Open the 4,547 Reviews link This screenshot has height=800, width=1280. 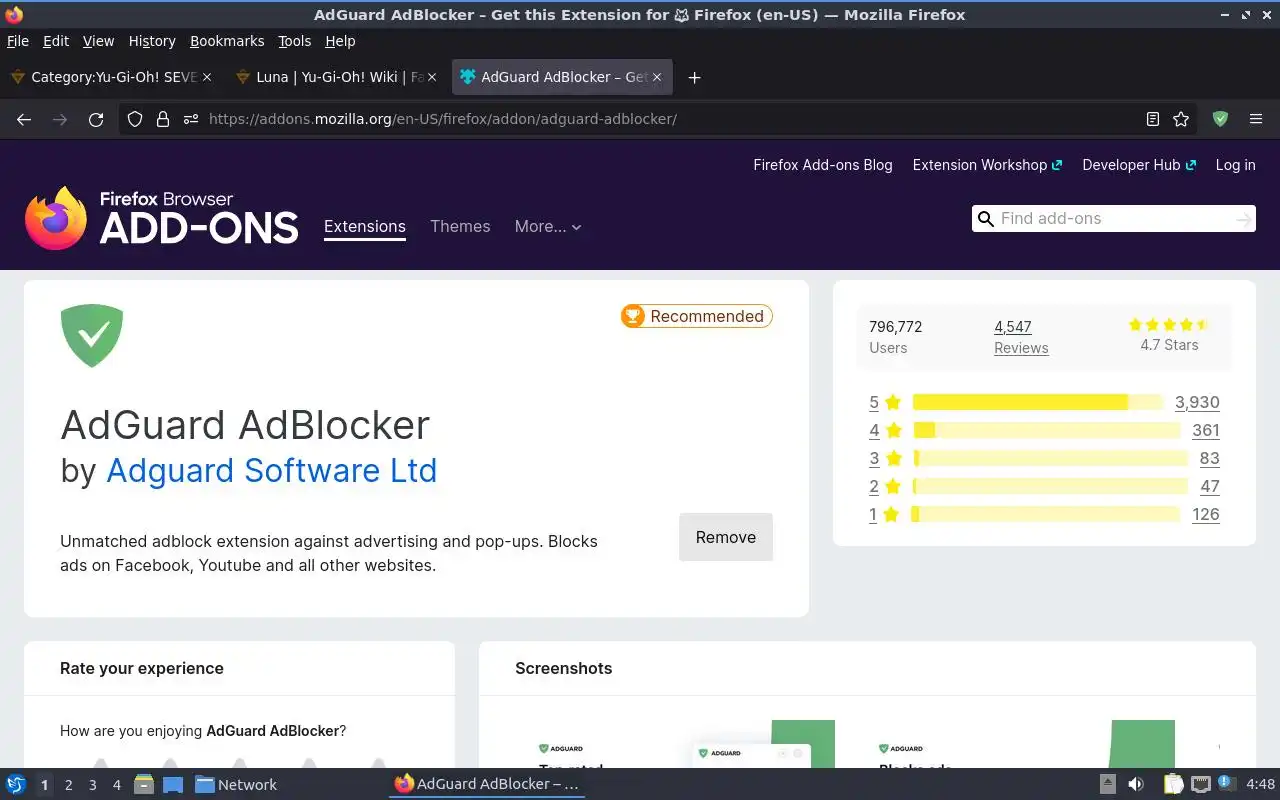click(1021, 337)
